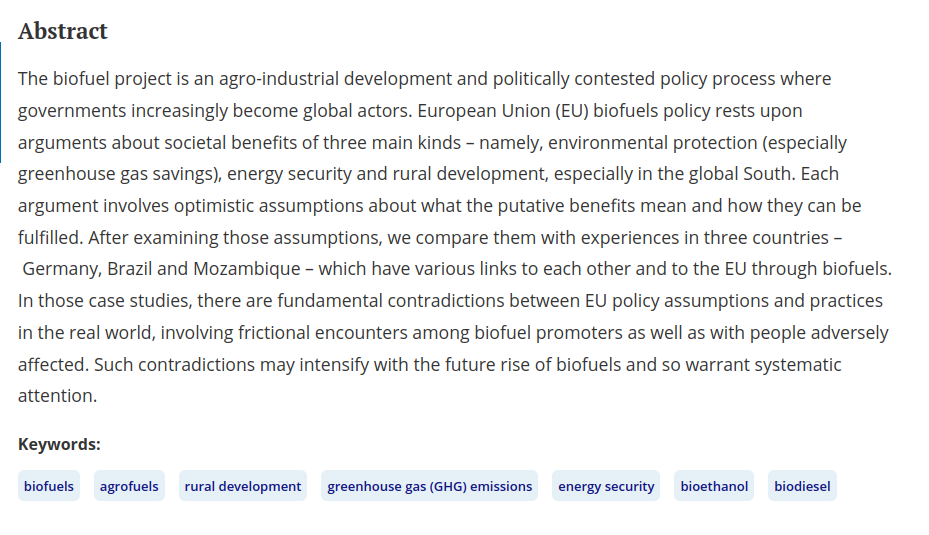The image size is (929, 535).
Task: Click the Keywords label
Action: tap(59, 444)
